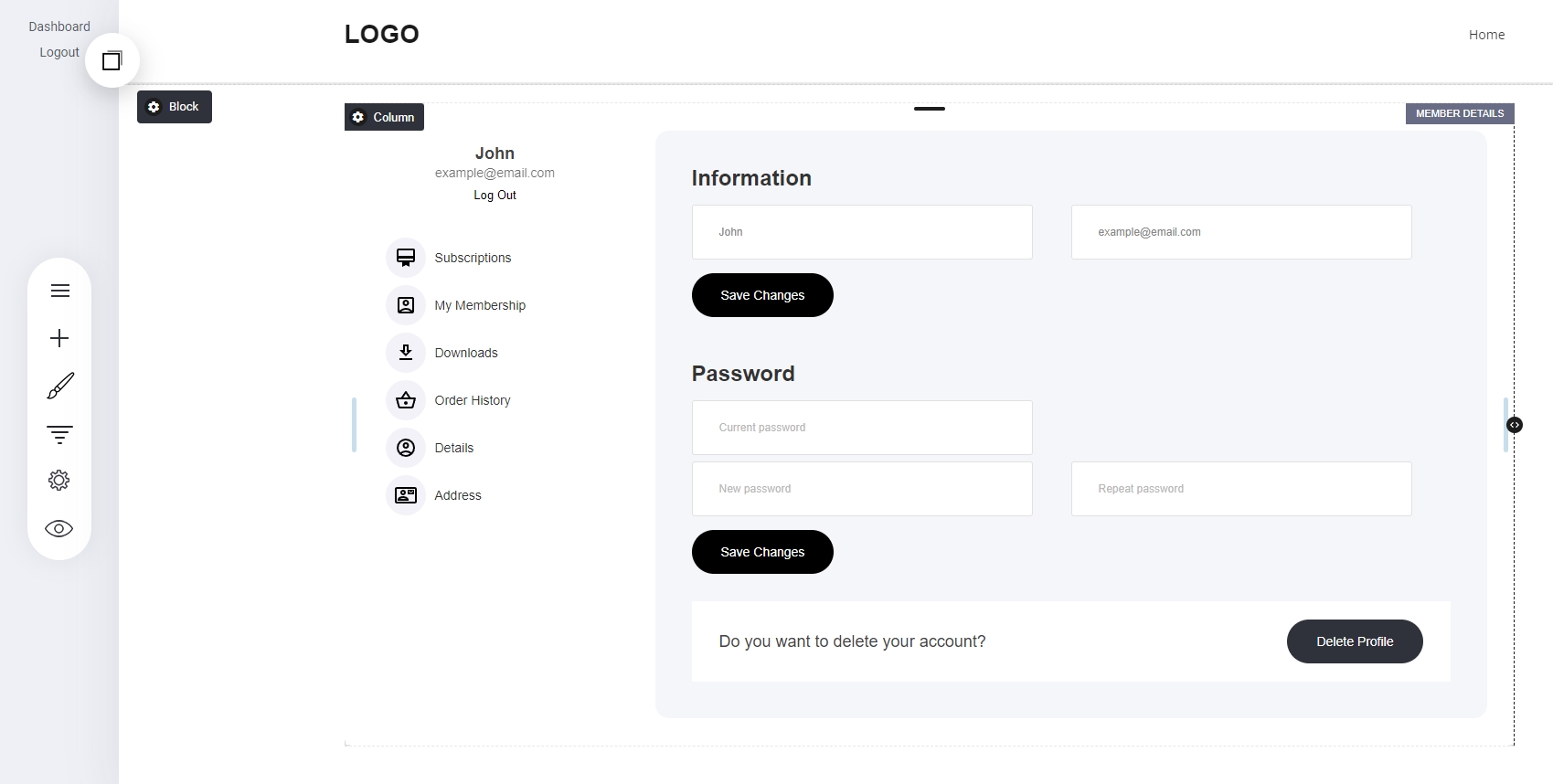Open Subscriptions in member menu

click(472, 258)
